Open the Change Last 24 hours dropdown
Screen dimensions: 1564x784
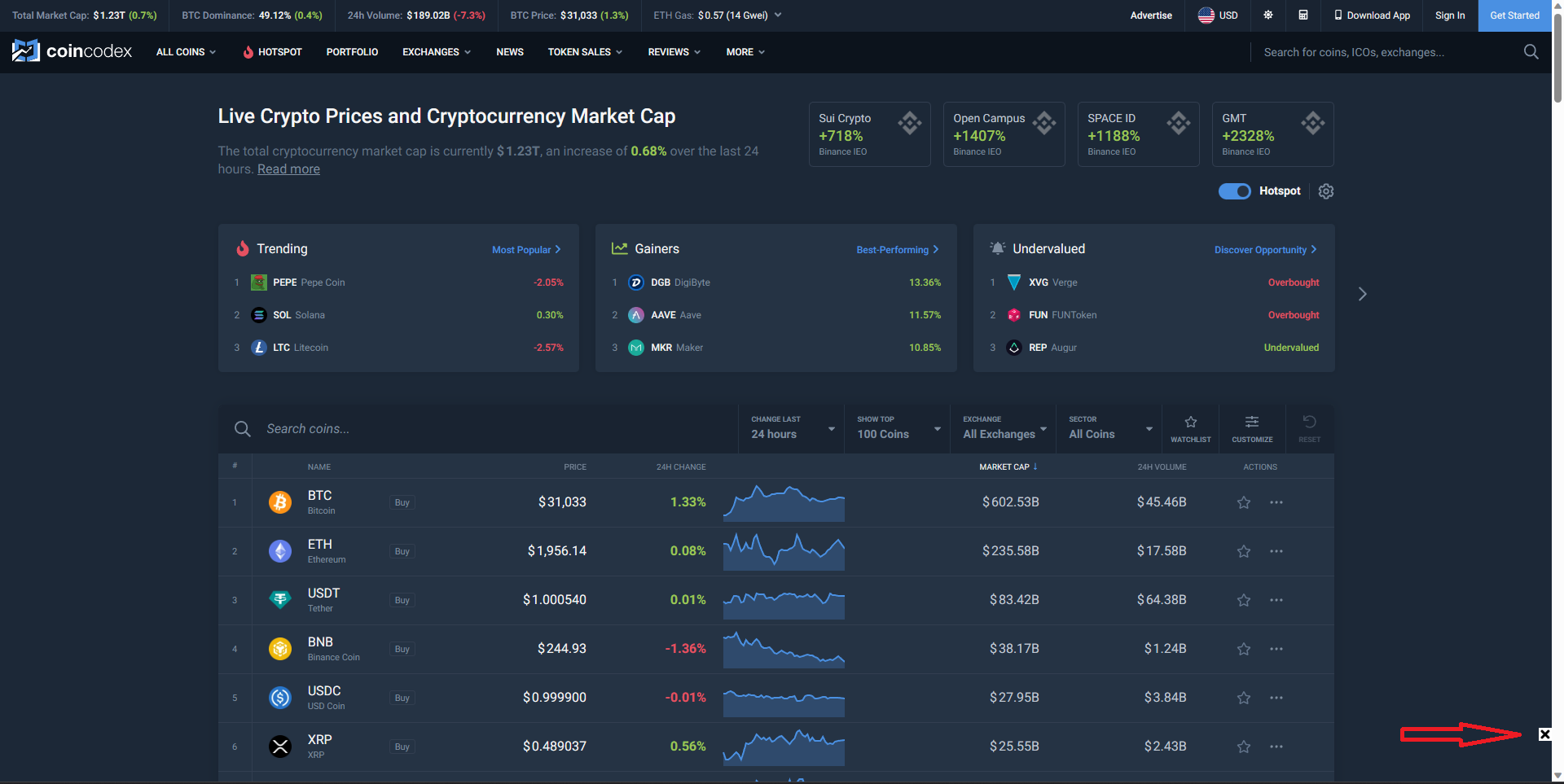tap(790, 429)
